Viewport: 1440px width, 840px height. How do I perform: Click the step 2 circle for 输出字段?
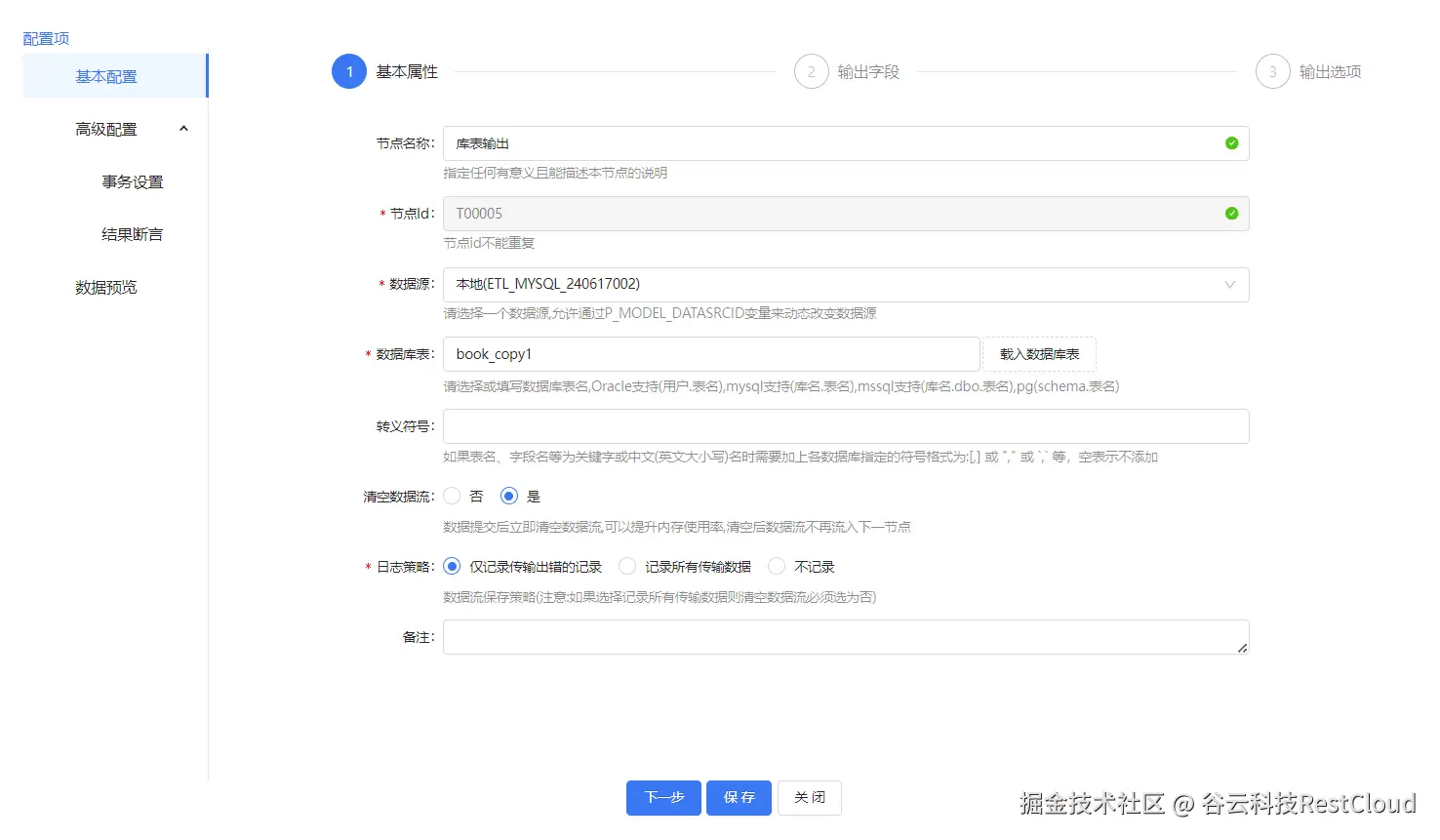pos(811,71)
